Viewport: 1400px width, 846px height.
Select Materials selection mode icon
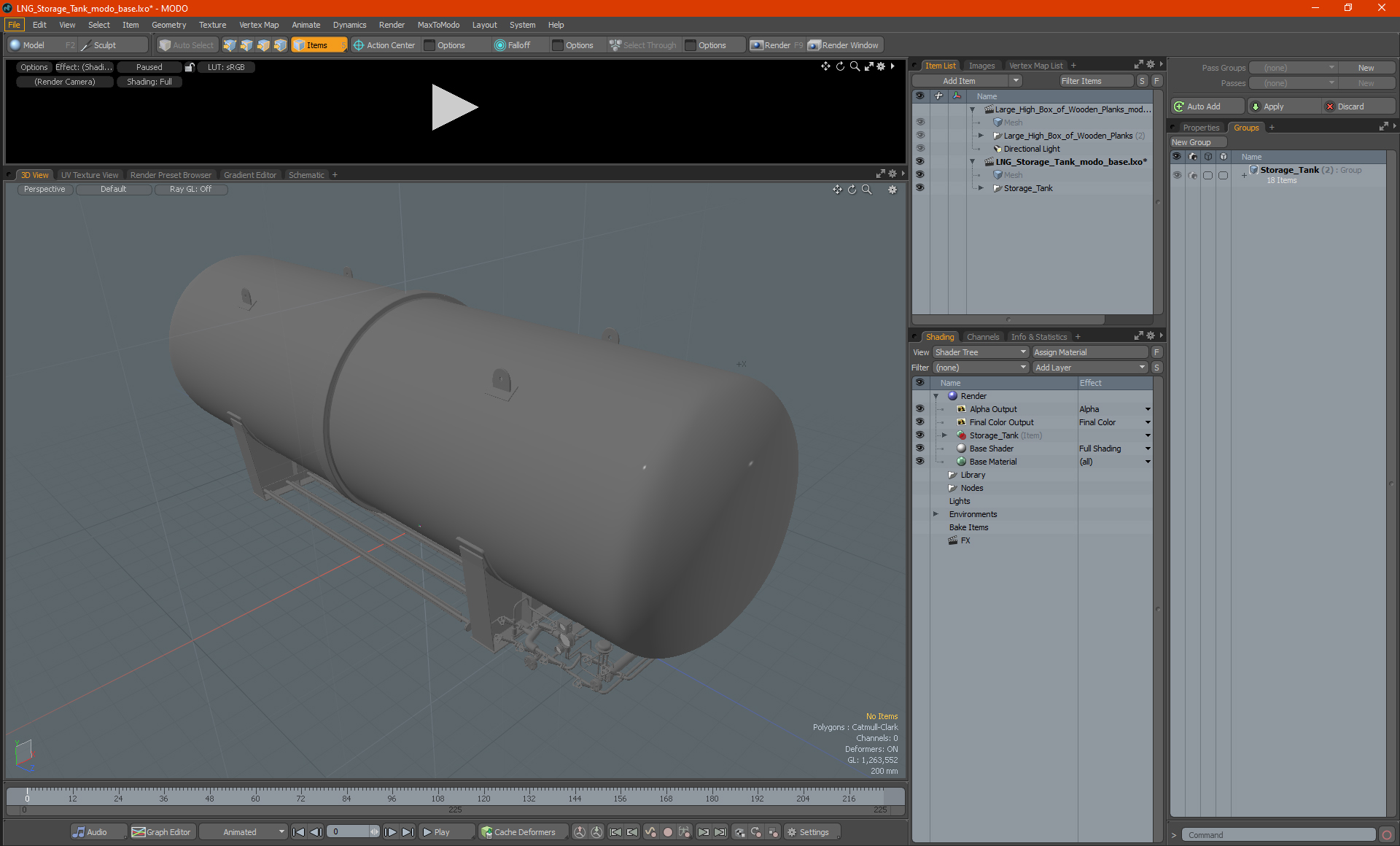coord(280,45)
